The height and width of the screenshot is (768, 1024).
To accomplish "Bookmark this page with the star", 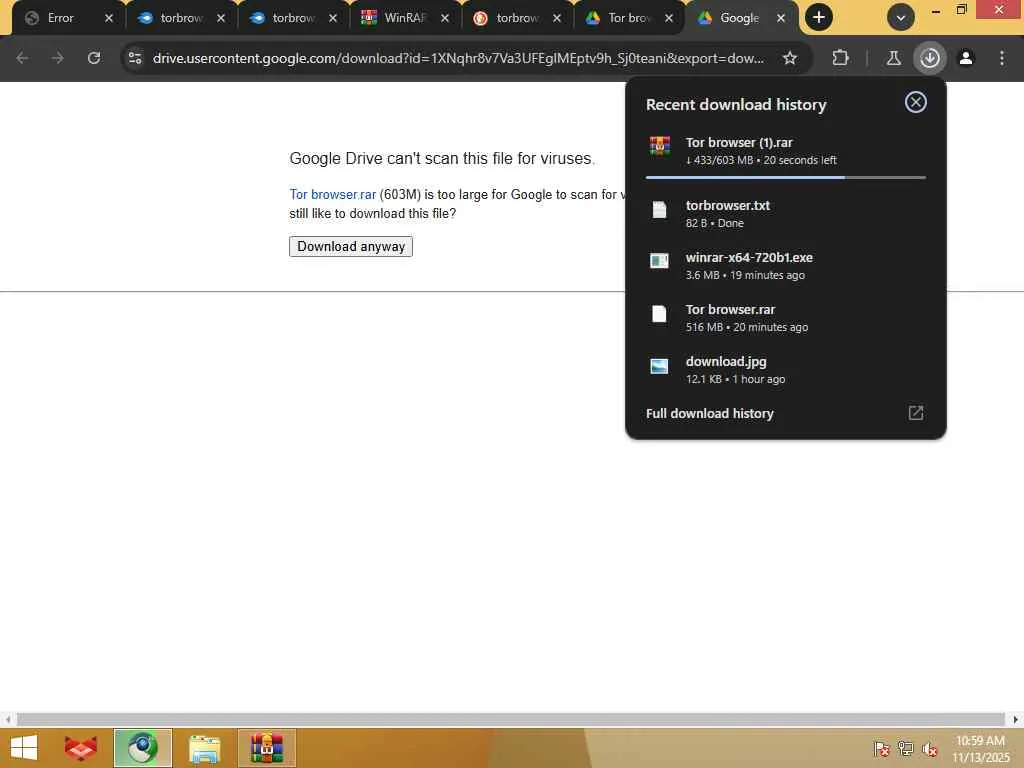I will point(790,58).
